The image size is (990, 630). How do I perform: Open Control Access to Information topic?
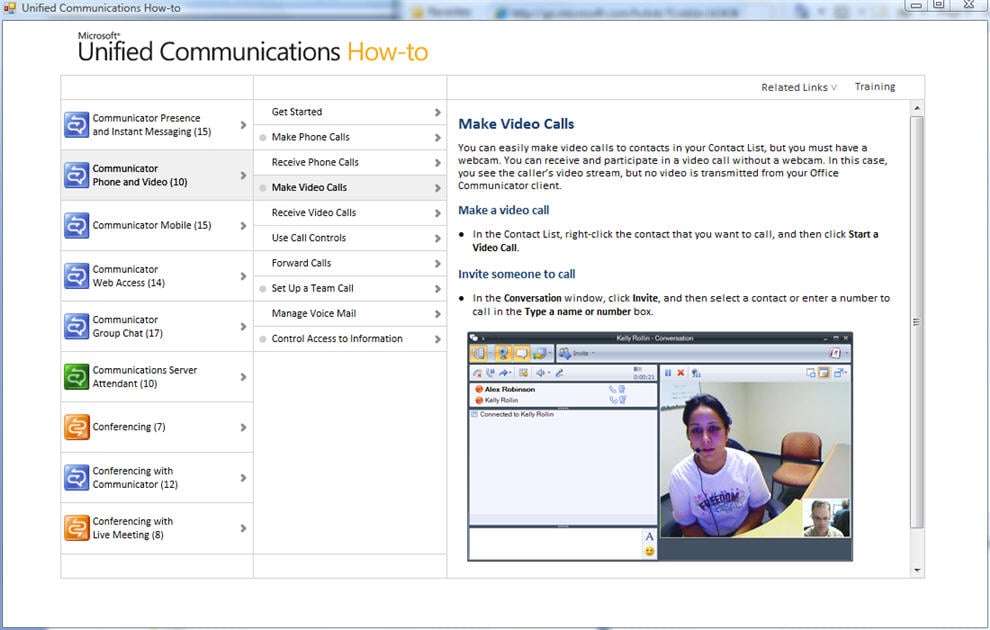[336, 339]
